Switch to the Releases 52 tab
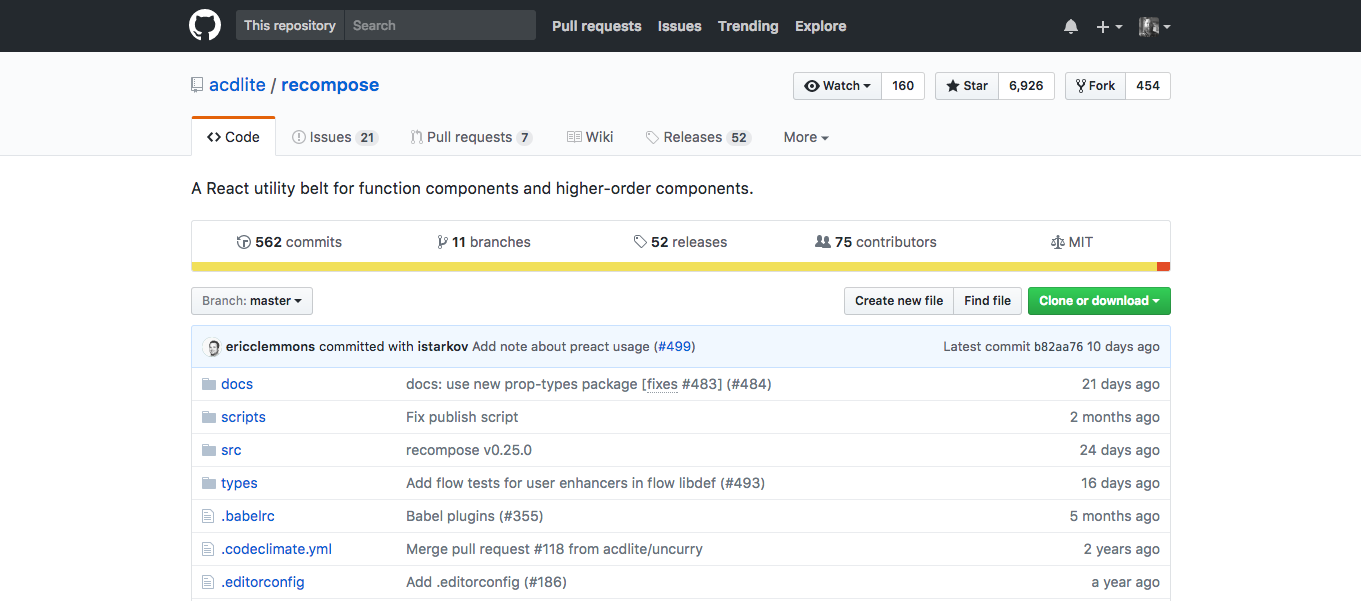The image size is (1361, 601). (698, 137)
